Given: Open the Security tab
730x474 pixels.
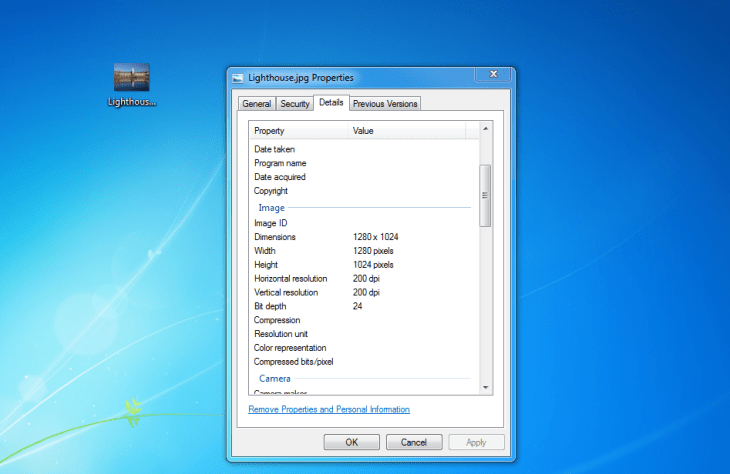Looking at the screenshot, I should click(294, 104).
